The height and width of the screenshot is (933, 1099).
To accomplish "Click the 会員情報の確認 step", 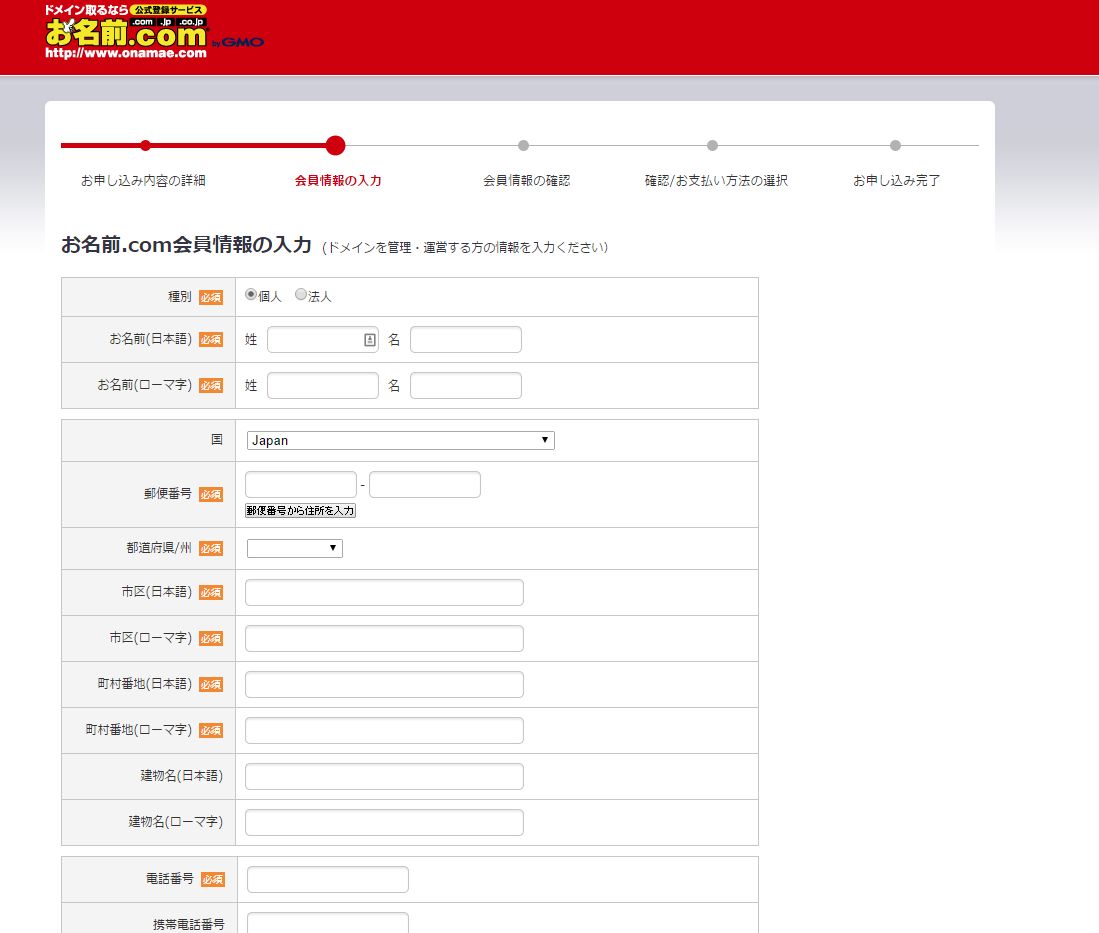I will pyautogui.click(x=526, y=180).
